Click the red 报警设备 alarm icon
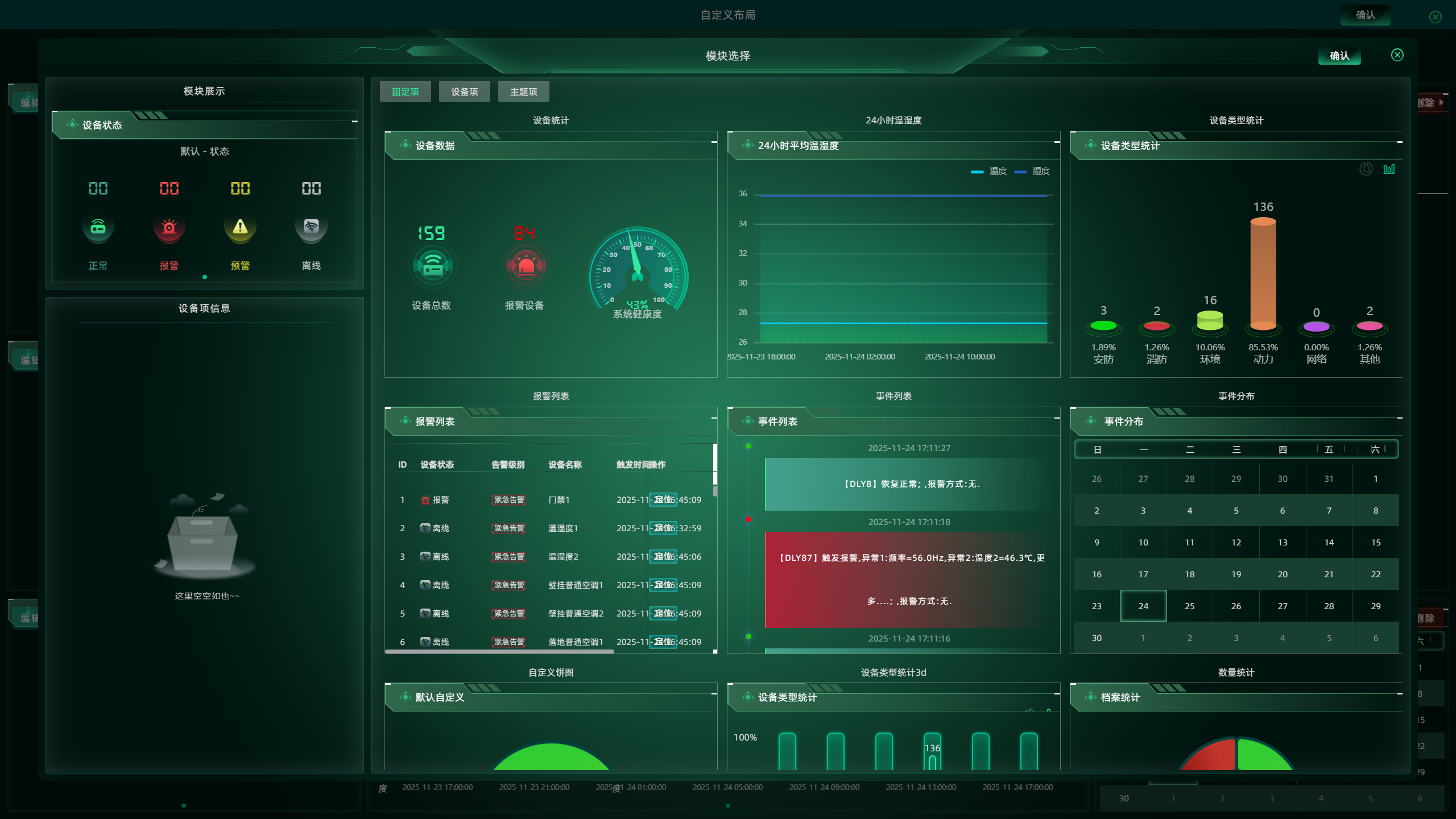Viewport: 1456px width, 819px height. tap(526, 265)
